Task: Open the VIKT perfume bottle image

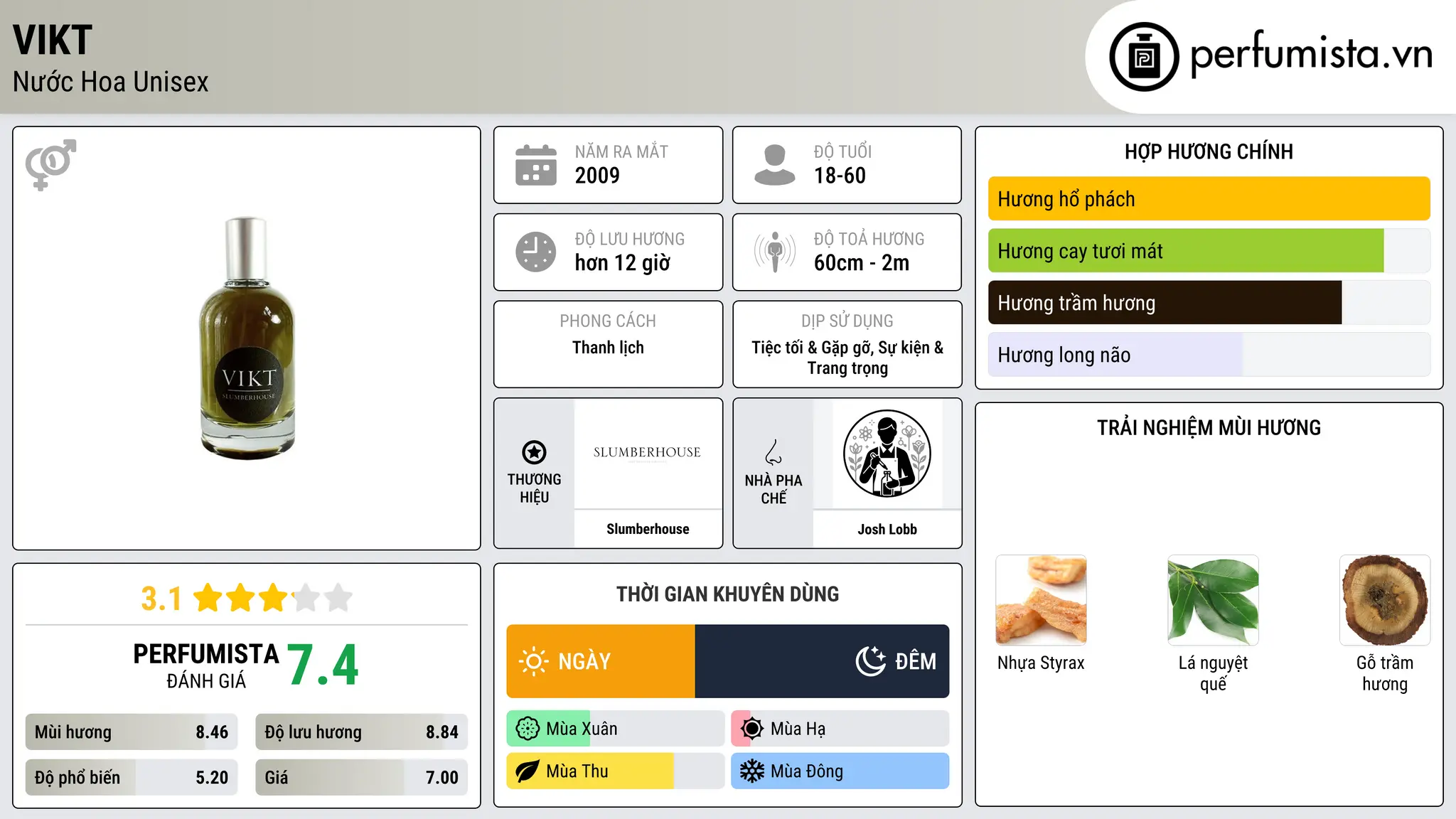Action: pos(247,338)
